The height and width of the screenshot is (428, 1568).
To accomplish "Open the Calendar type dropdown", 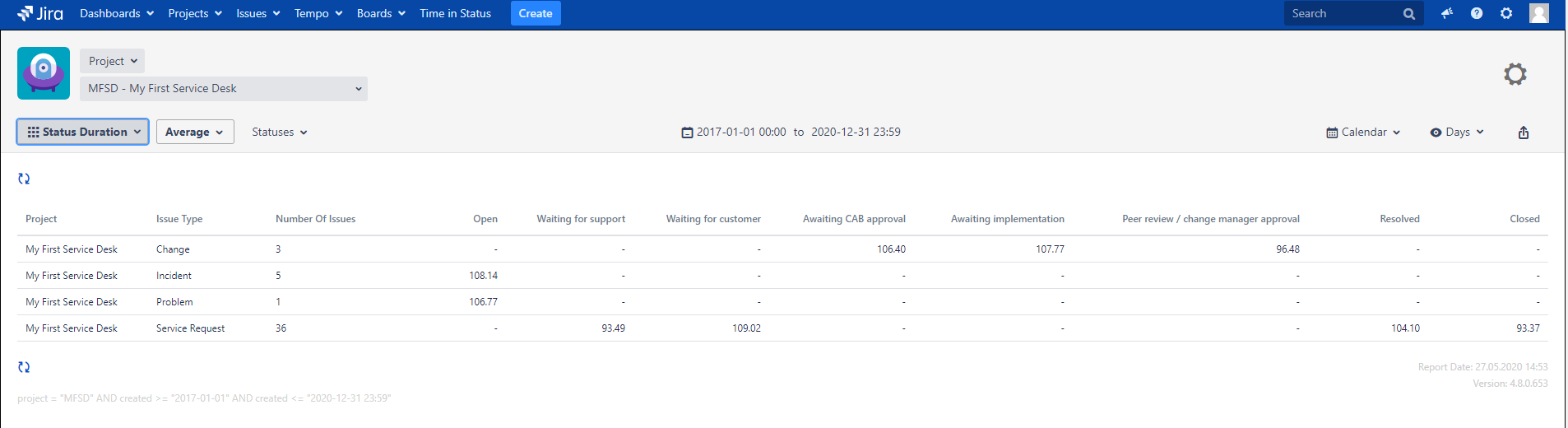I will (1363, 132).
